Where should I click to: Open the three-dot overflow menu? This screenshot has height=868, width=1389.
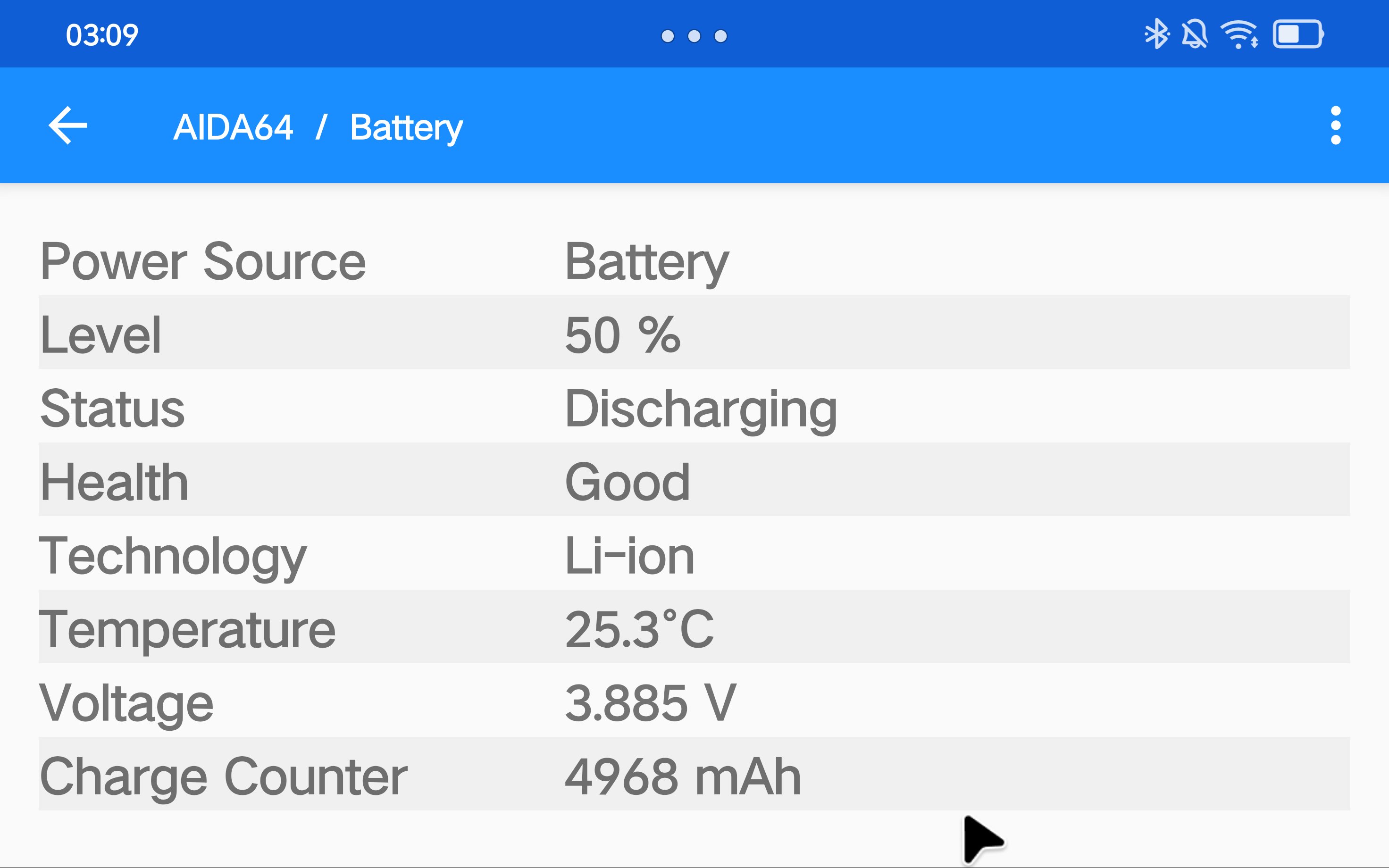click(x=1336, y=125)
